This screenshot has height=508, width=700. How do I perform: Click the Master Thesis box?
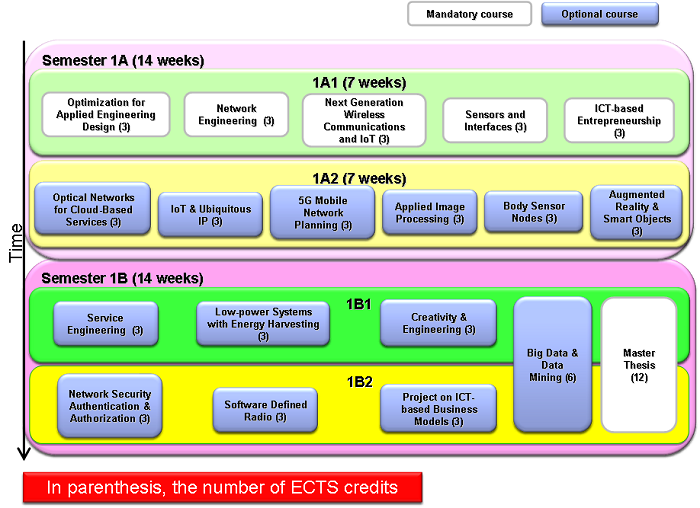point(638,364)
